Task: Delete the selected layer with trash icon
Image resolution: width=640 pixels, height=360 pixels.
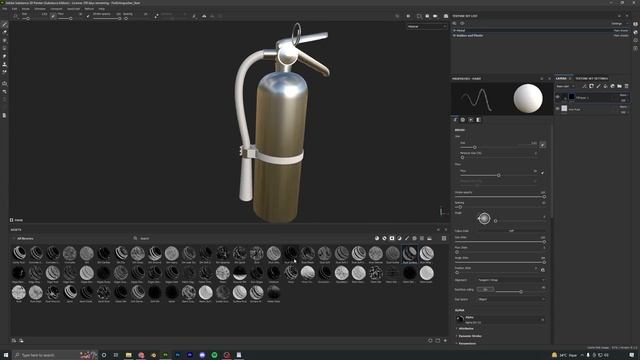Action: (627, 86)
